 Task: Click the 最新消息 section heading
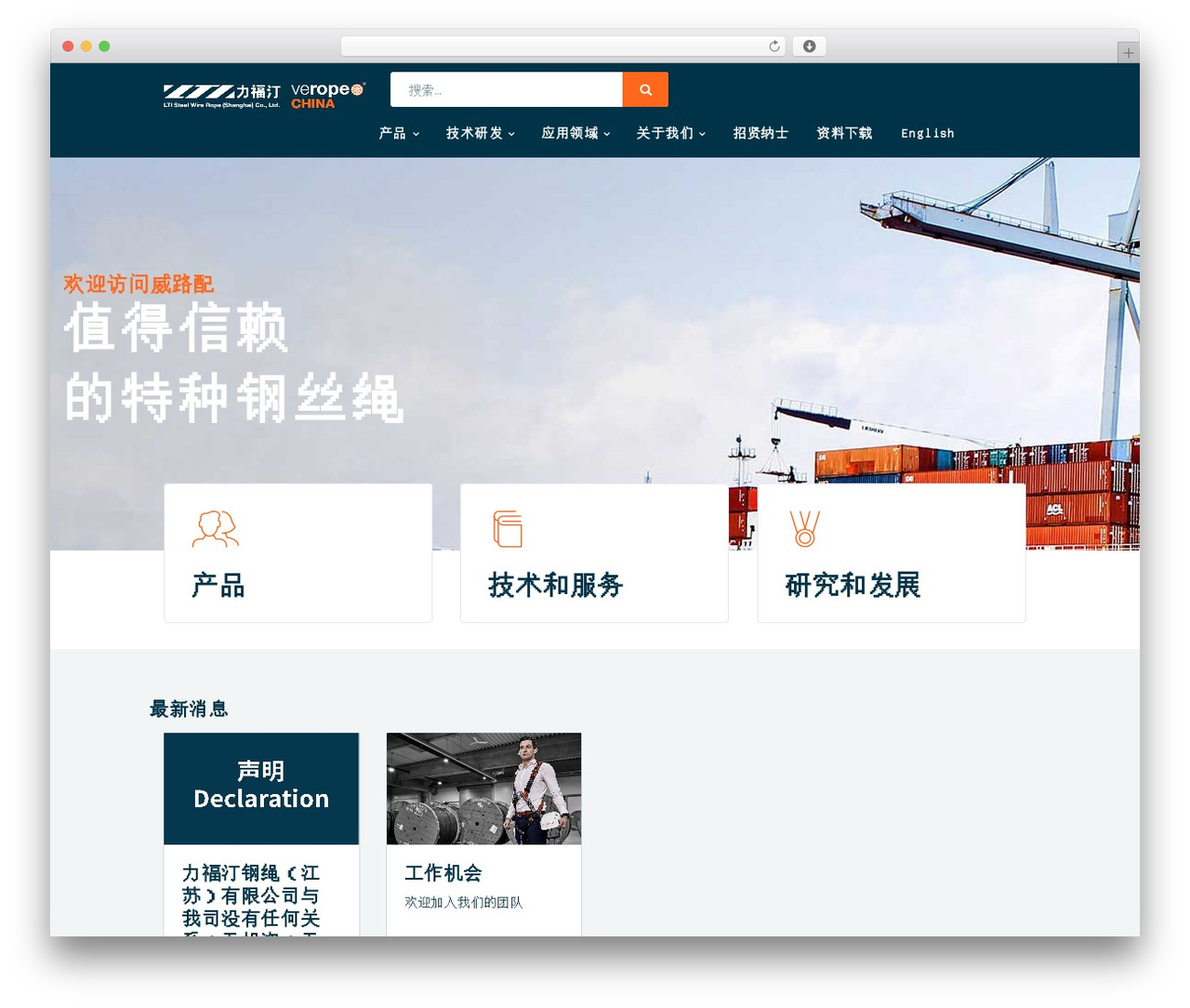[189, 709]
